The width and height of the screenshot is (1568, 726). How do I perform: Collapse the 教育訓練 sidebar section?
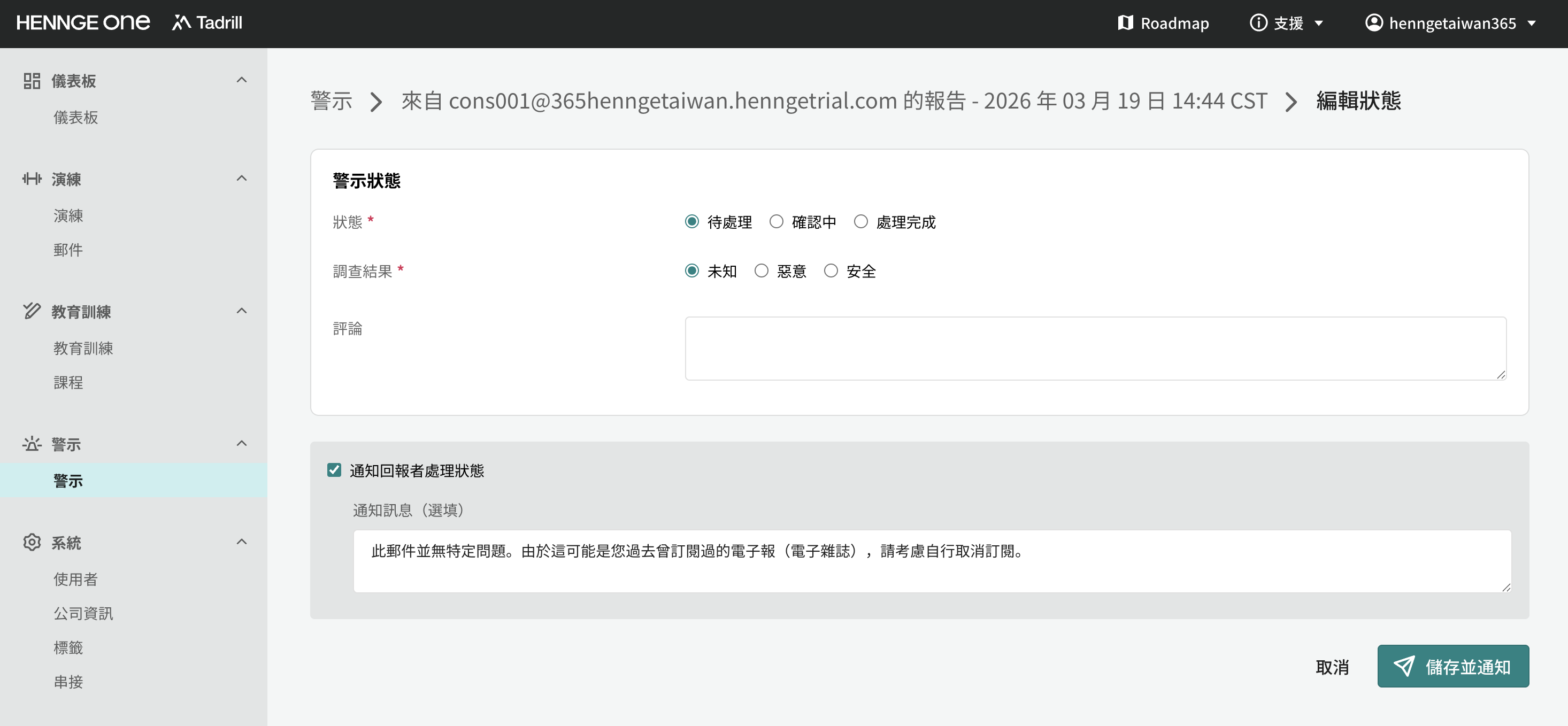[242, 311]
